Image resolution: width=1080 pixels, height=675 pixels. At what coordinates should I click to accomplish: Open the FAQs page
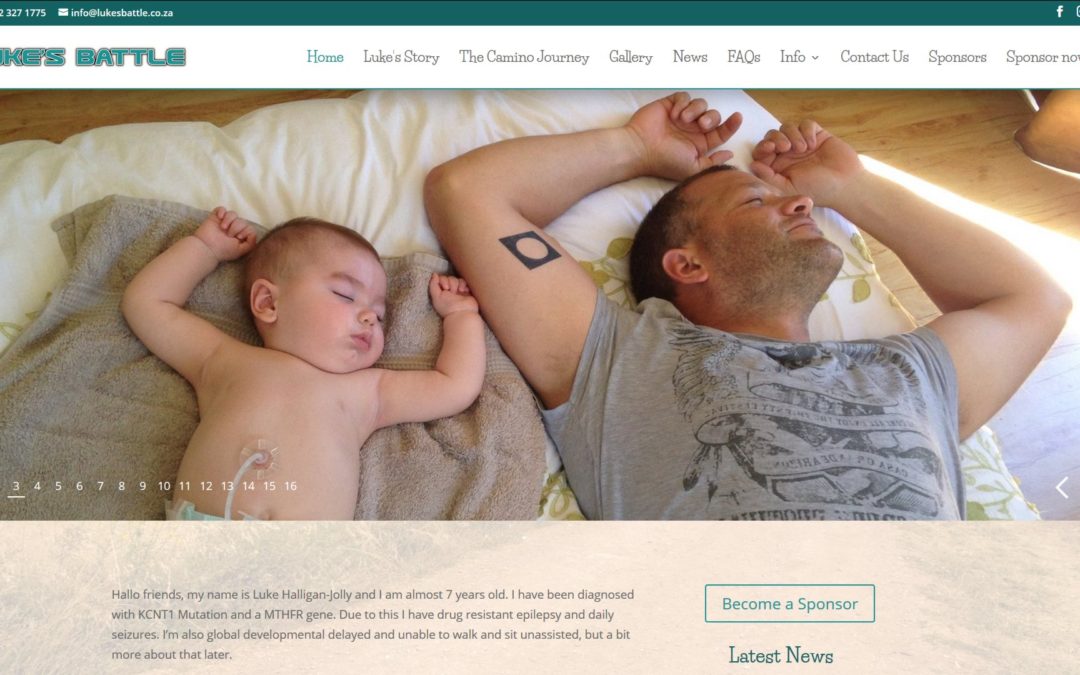pyautogui.click(x=744, y=57)
